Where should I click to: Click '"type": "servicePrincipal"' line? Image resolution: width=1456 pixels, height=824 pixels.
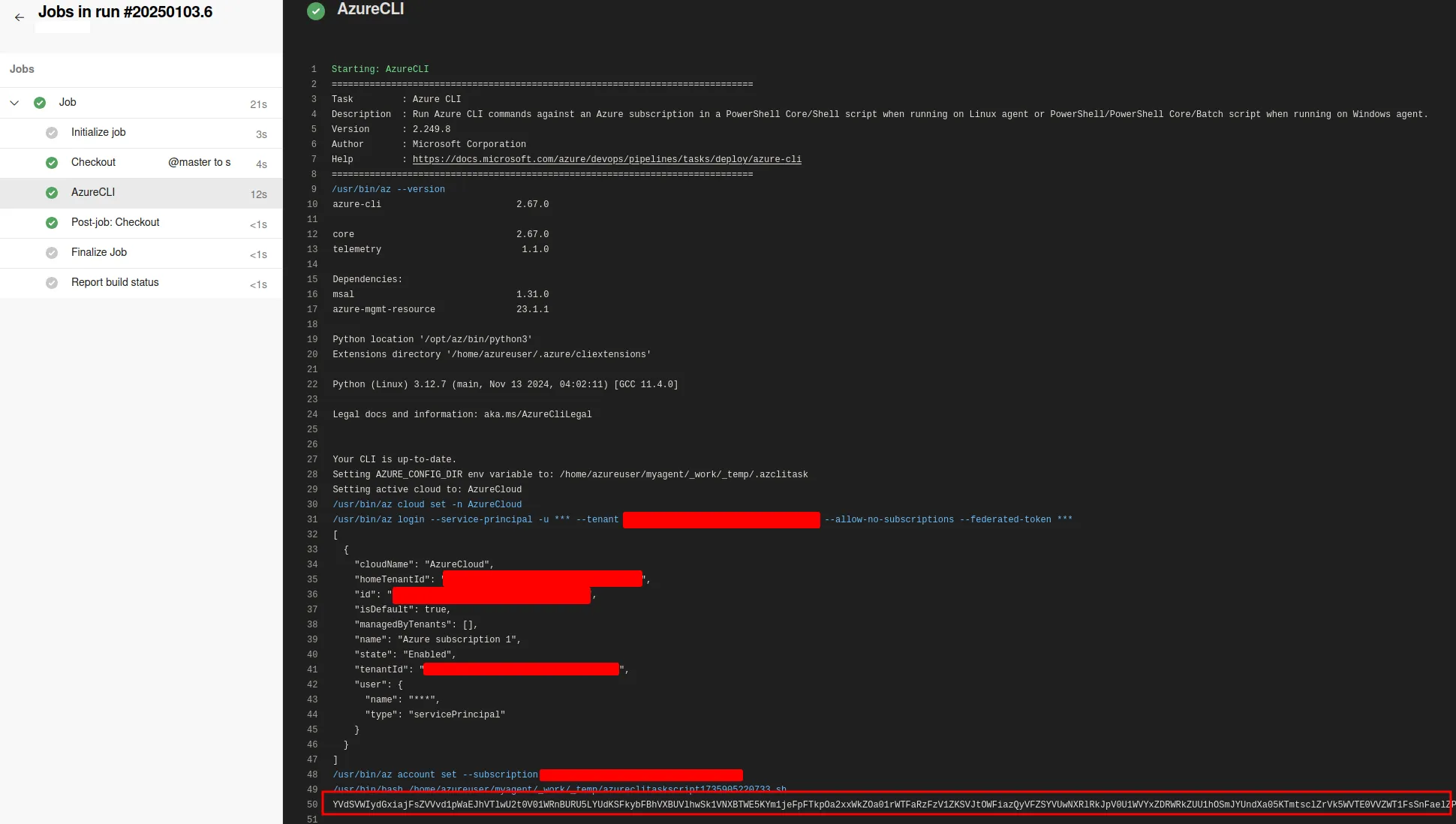(x=435, y=714)
